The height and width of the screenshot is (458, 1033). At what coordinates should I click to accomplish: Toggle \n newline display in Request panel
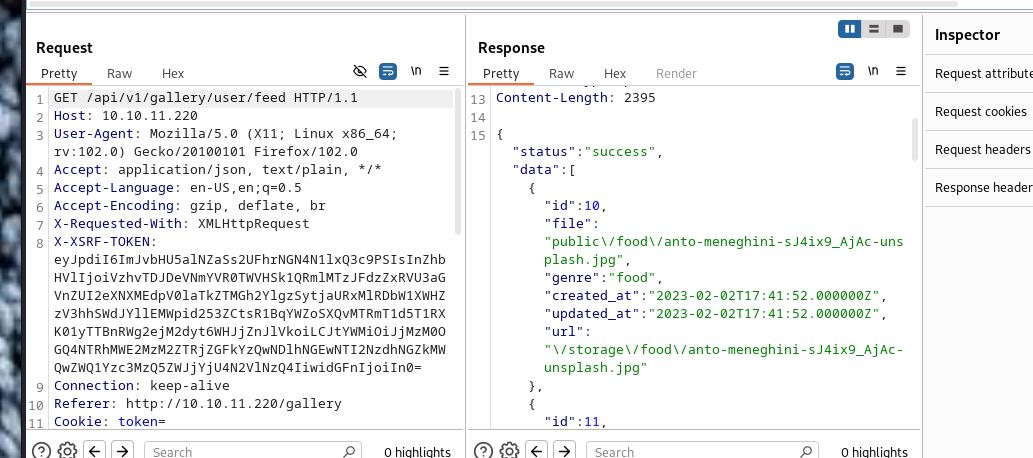coord(416,71)
